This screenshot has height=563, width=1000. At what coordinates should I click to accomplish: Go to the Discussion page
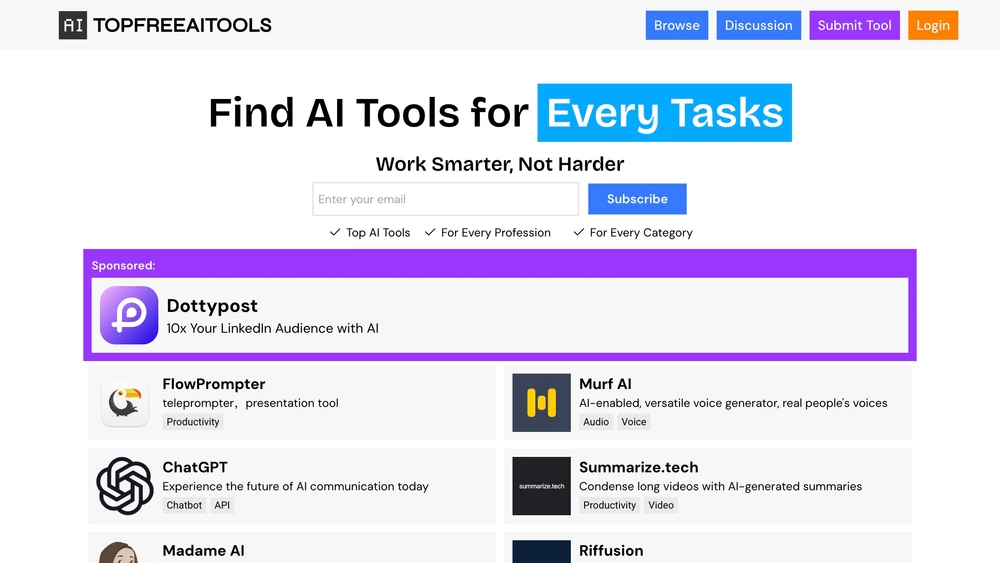[x=758, y=26]
